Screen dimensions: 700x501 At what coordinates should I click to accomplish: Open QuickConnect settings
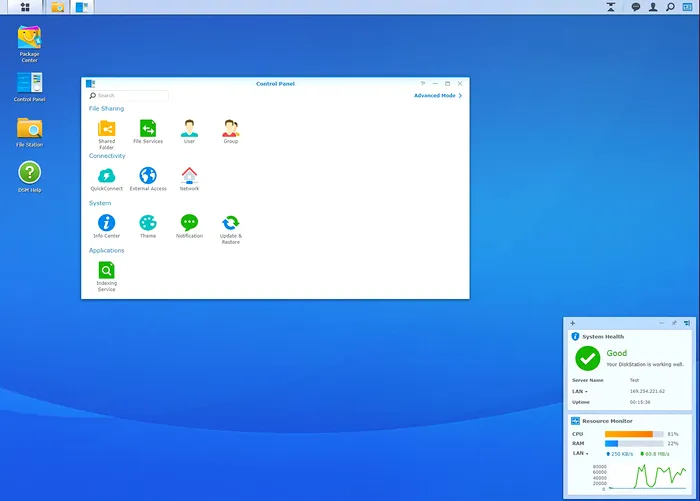[106, 179]
